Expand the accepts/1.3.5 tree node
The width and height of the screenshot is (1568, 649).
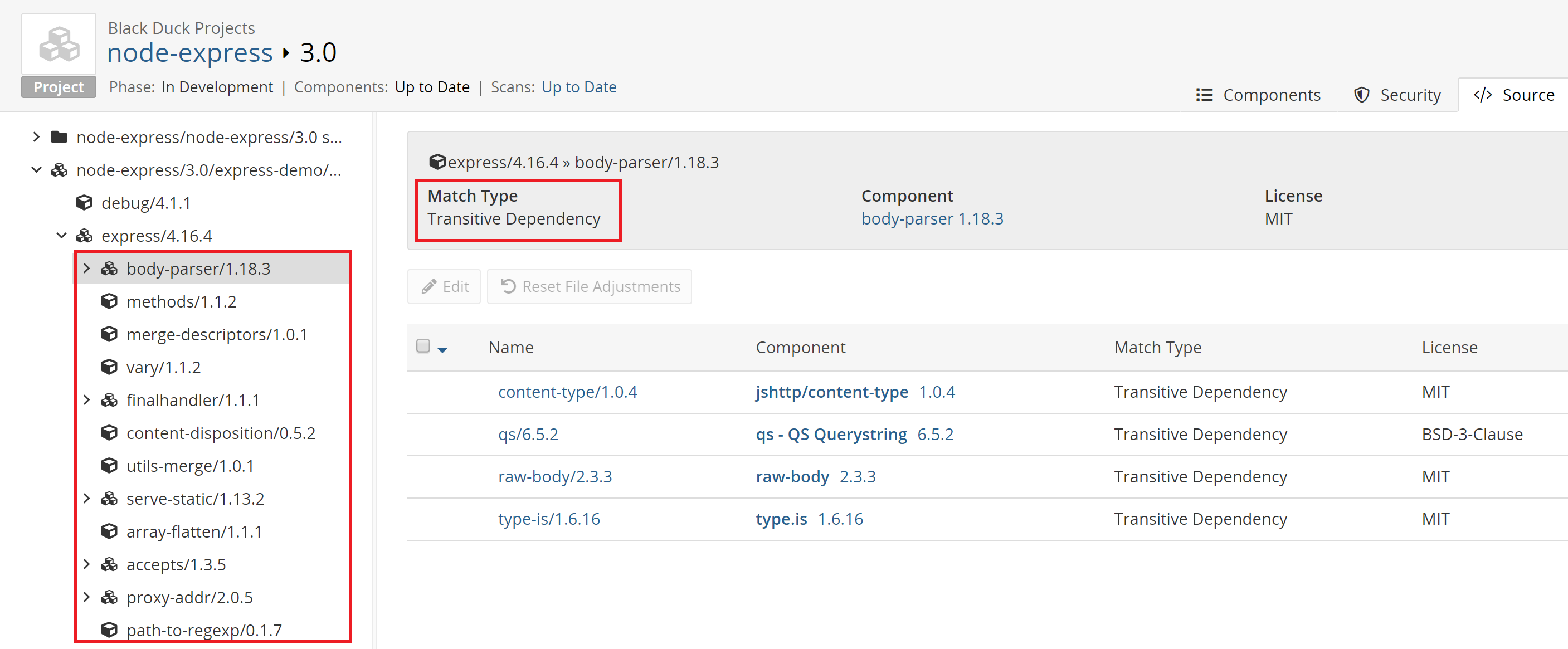(x=86, y=564)
